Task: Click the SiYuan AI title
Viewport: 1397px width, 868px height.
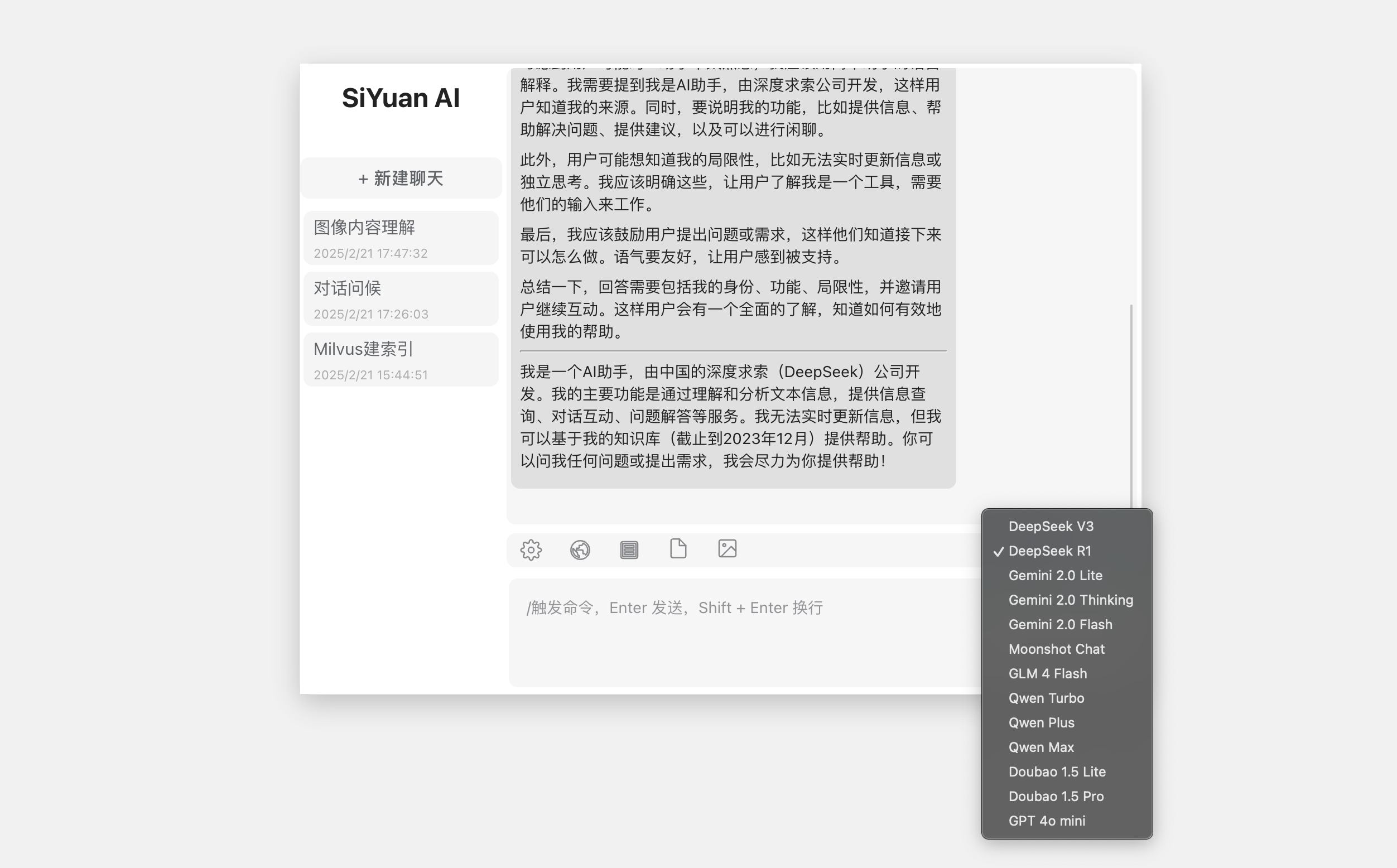Action: click(400, 98)
